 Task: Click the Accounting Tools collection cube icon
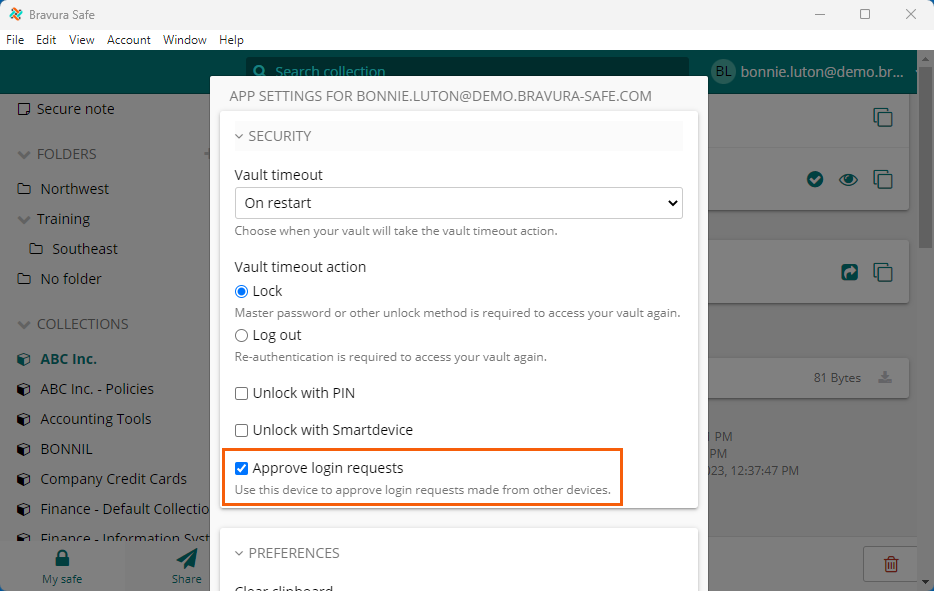(x=23, y=419)
